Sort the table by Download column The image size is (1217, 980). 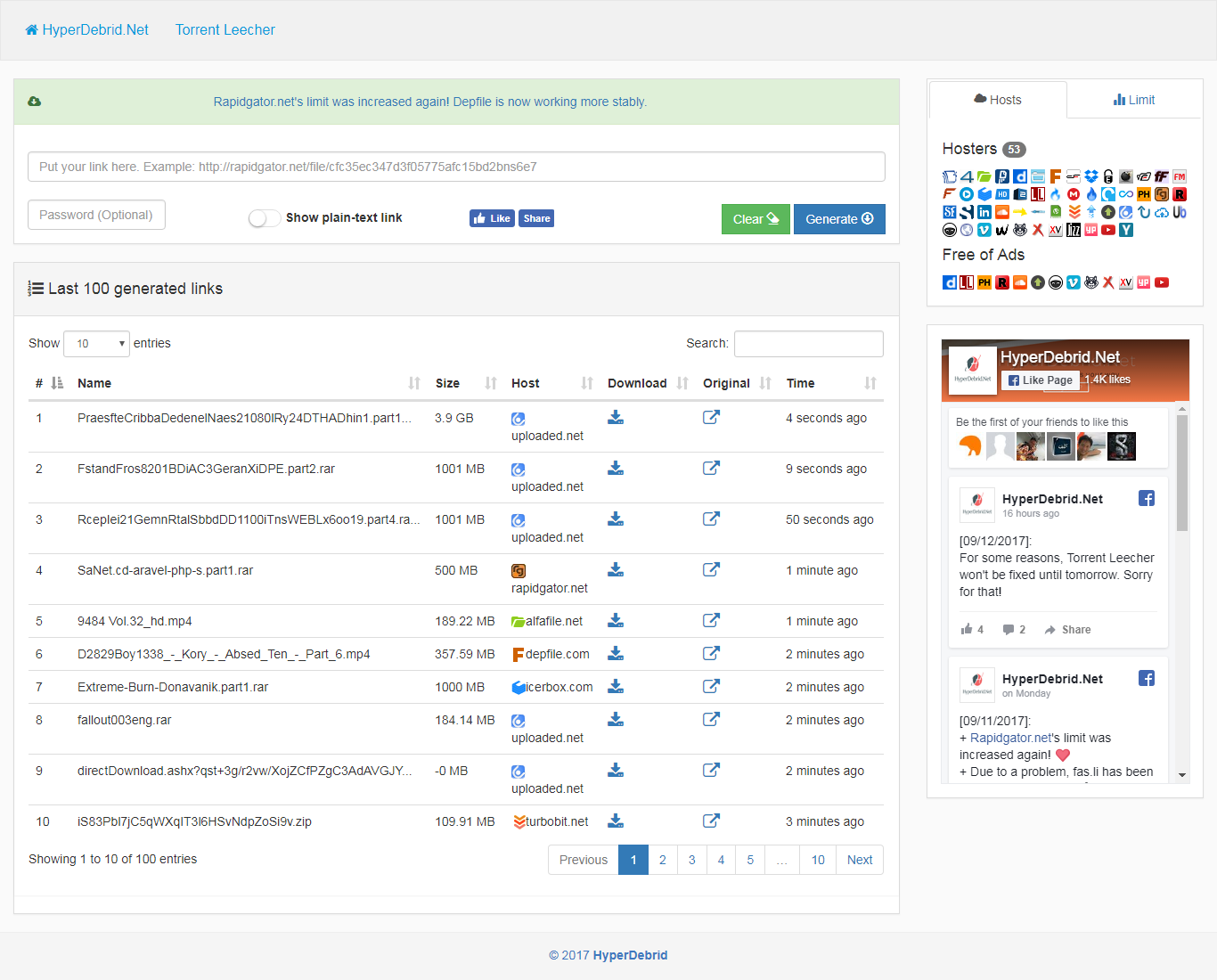[648, 383]
